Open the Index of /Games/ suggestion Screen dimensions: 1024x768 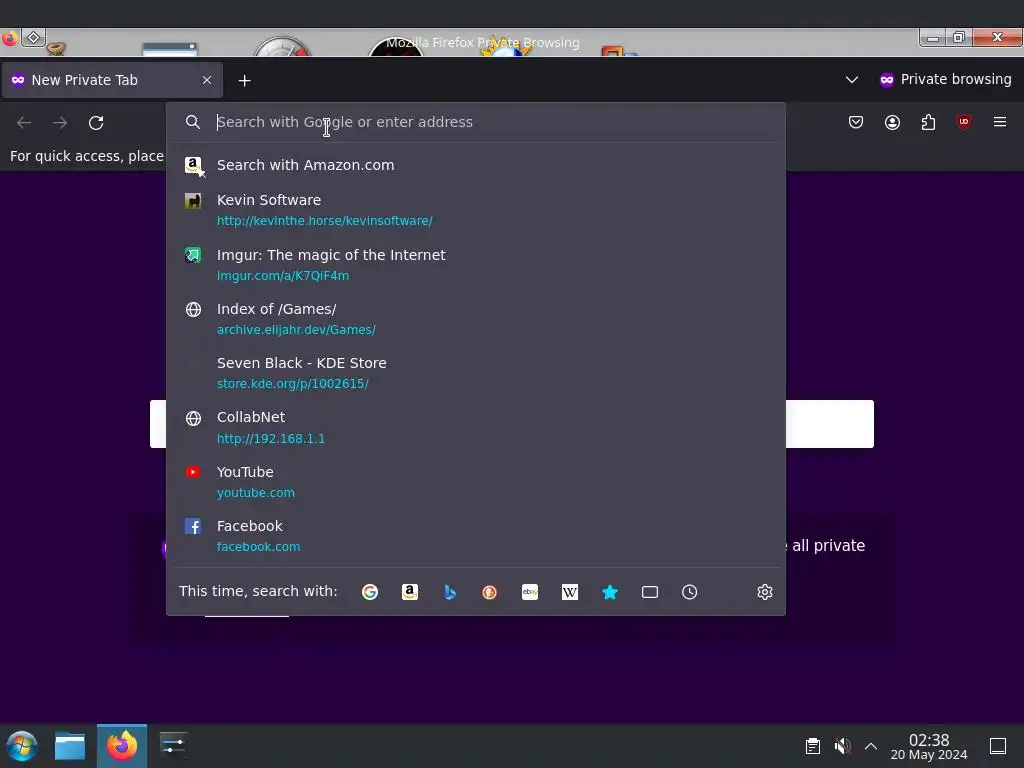tap(476, 319)
